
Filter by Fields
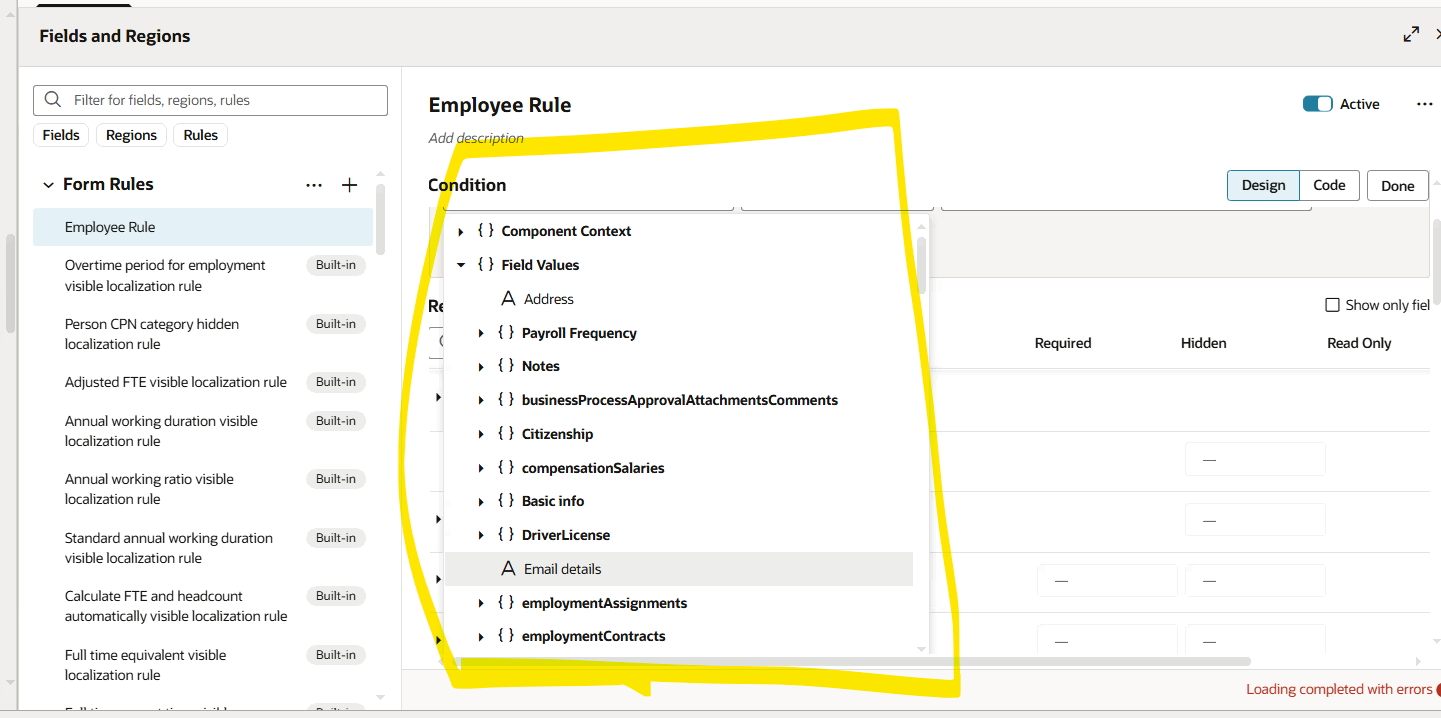[x=61, y=135]
